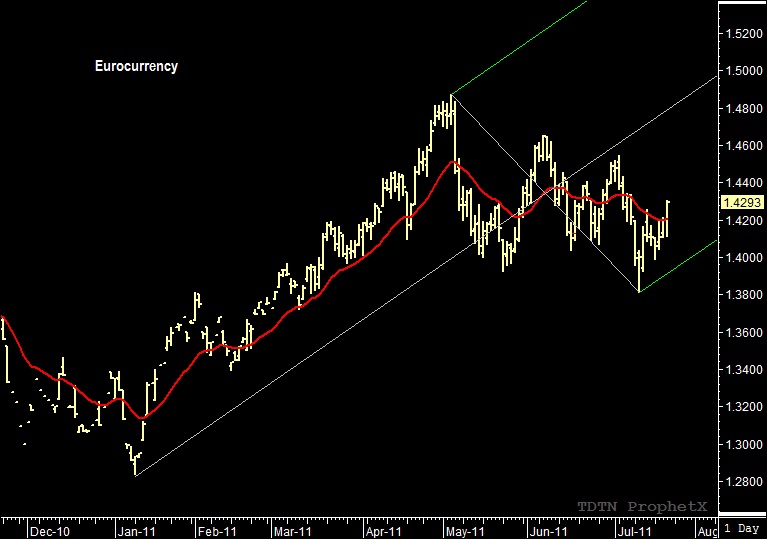The width and height of the screenshot is (767, 539).
Task: Click the May-11 date label
Action: 465,532
